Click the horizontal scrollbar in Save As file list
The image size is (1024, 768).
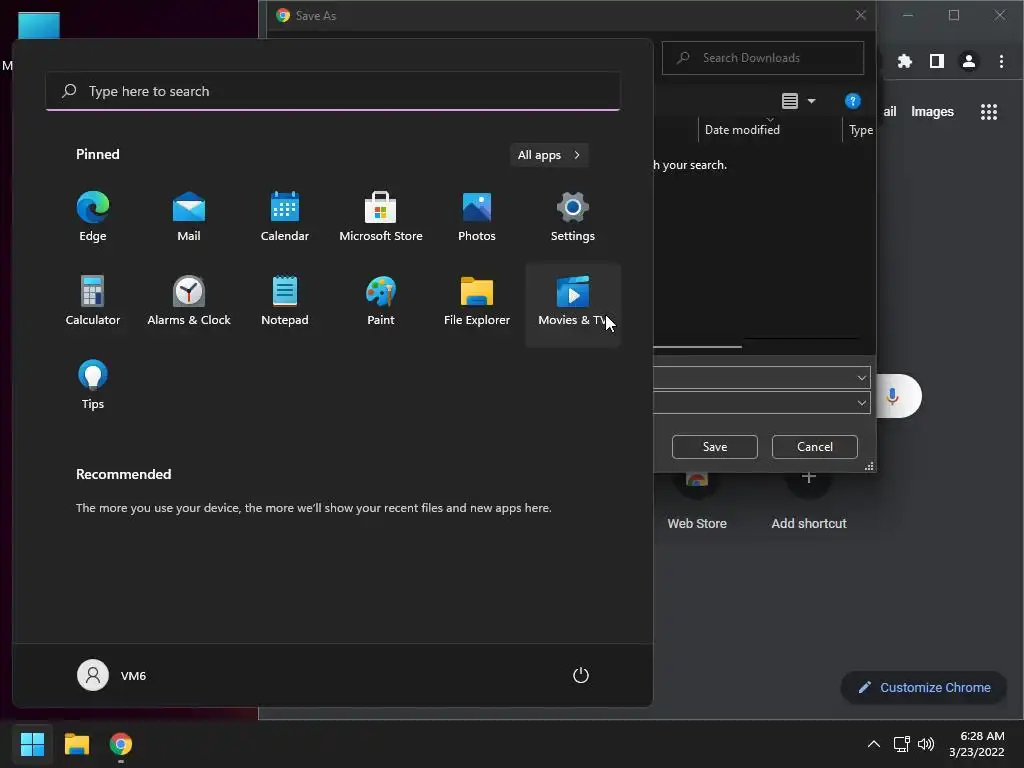[x=697, y=347]
